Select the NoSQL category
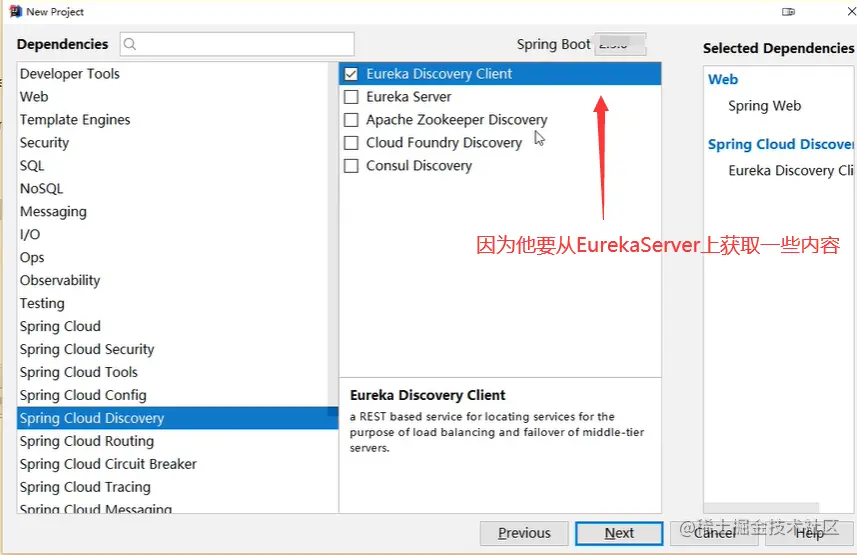 click(172, 189)
